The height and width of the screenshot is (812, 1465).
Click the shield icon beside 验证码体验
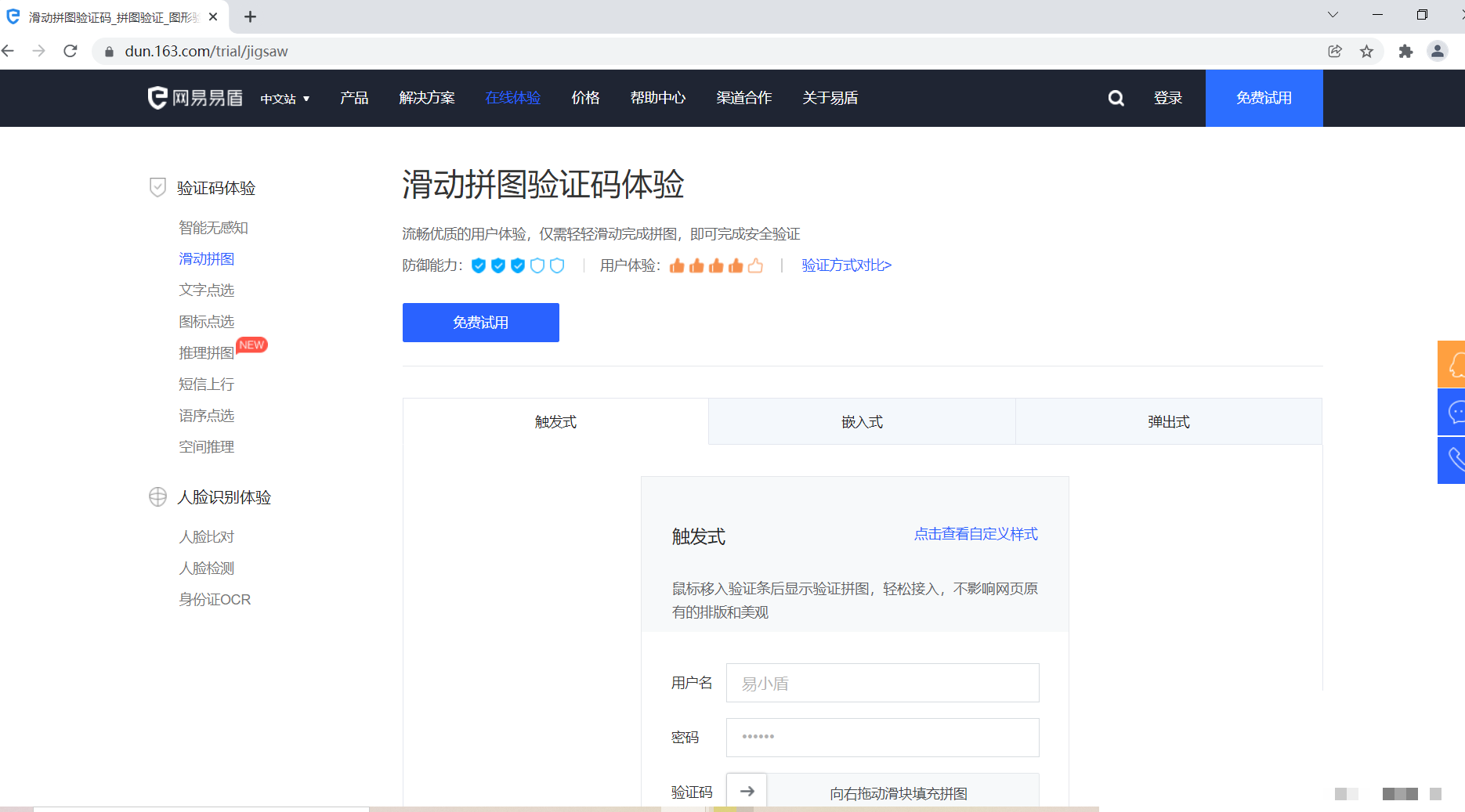click(157, 187)
